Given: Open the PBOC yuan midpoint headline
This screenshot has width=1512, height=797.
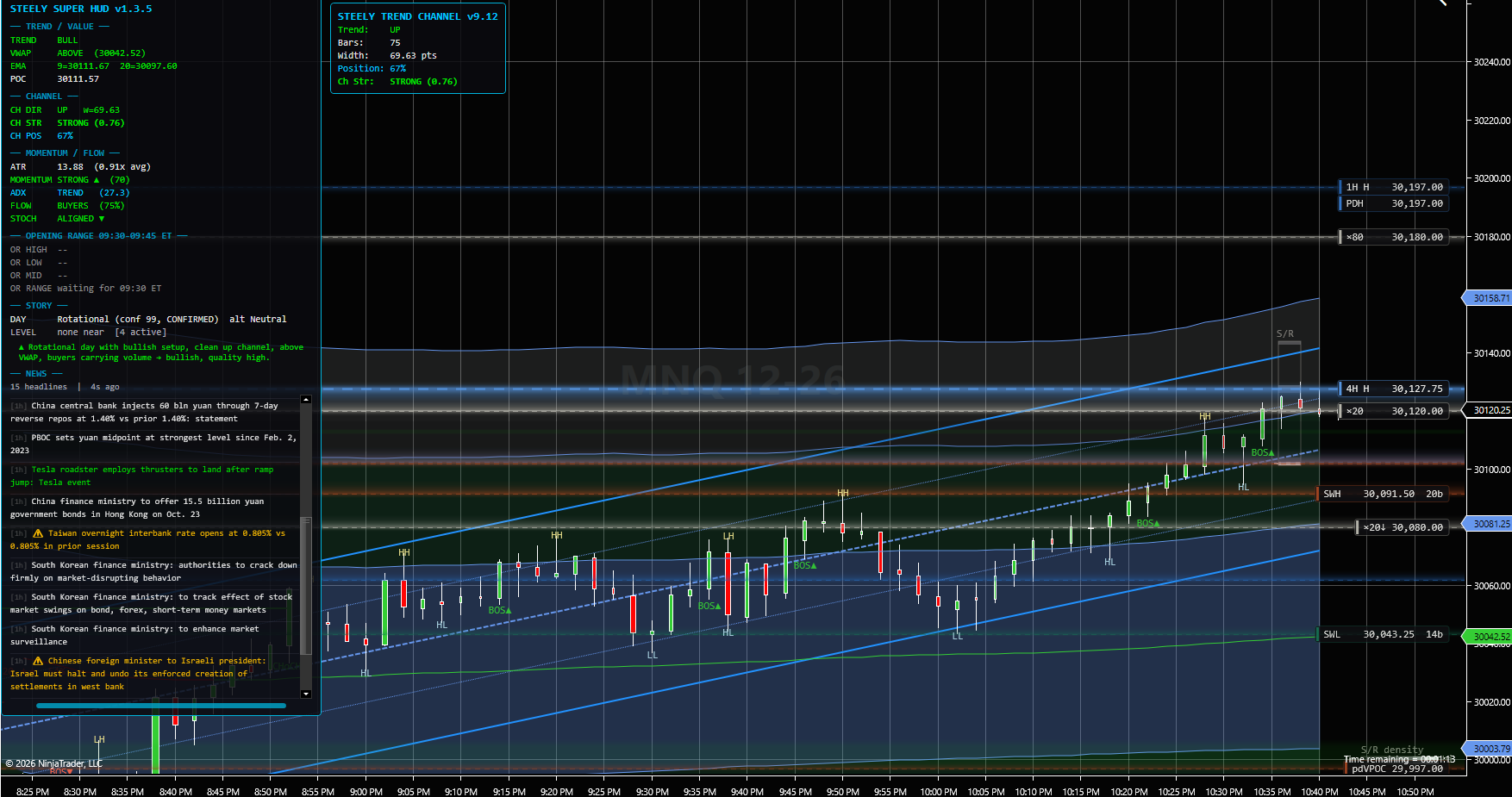Looking at the screenshot, I should click(153, 444).
